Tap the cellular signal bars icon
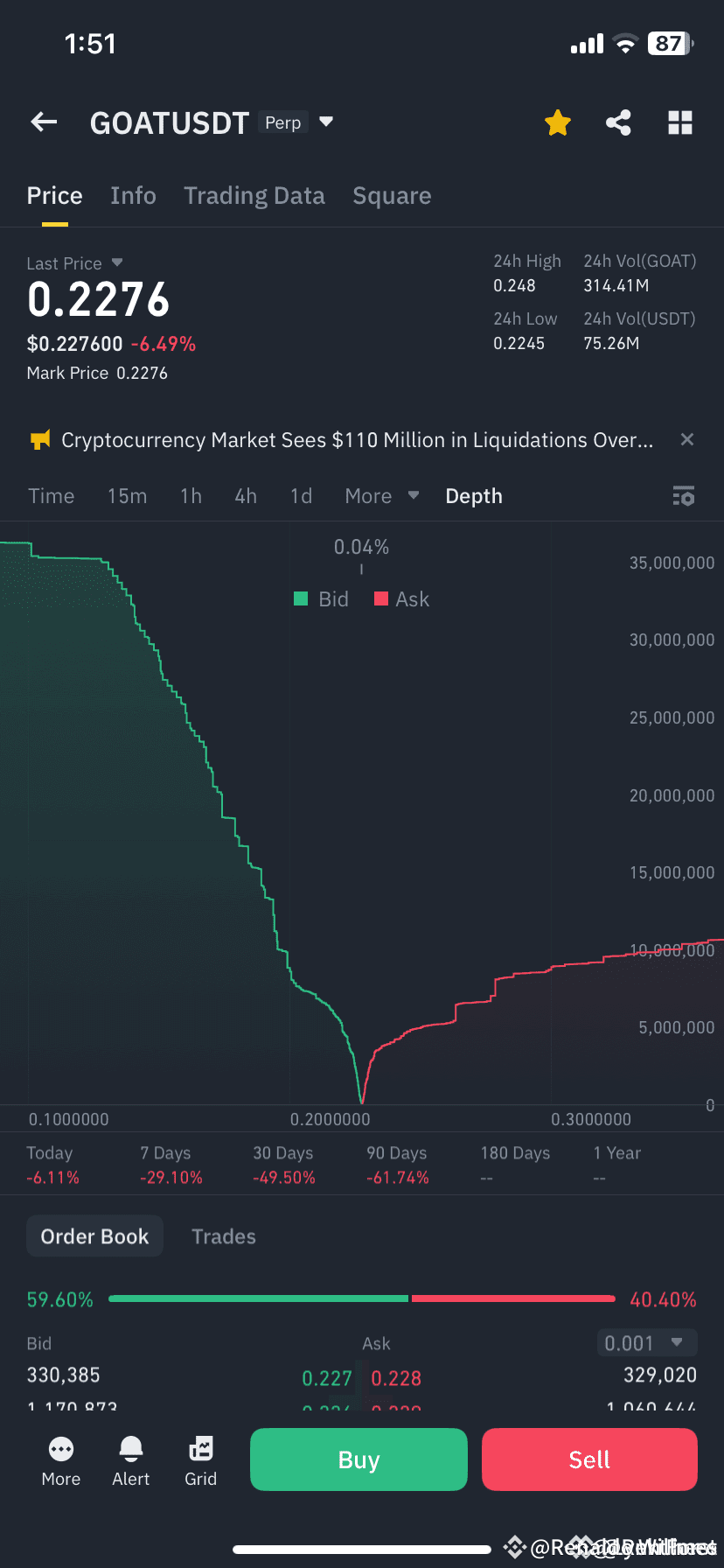The image size is (724, 1568). coord(587,44)
